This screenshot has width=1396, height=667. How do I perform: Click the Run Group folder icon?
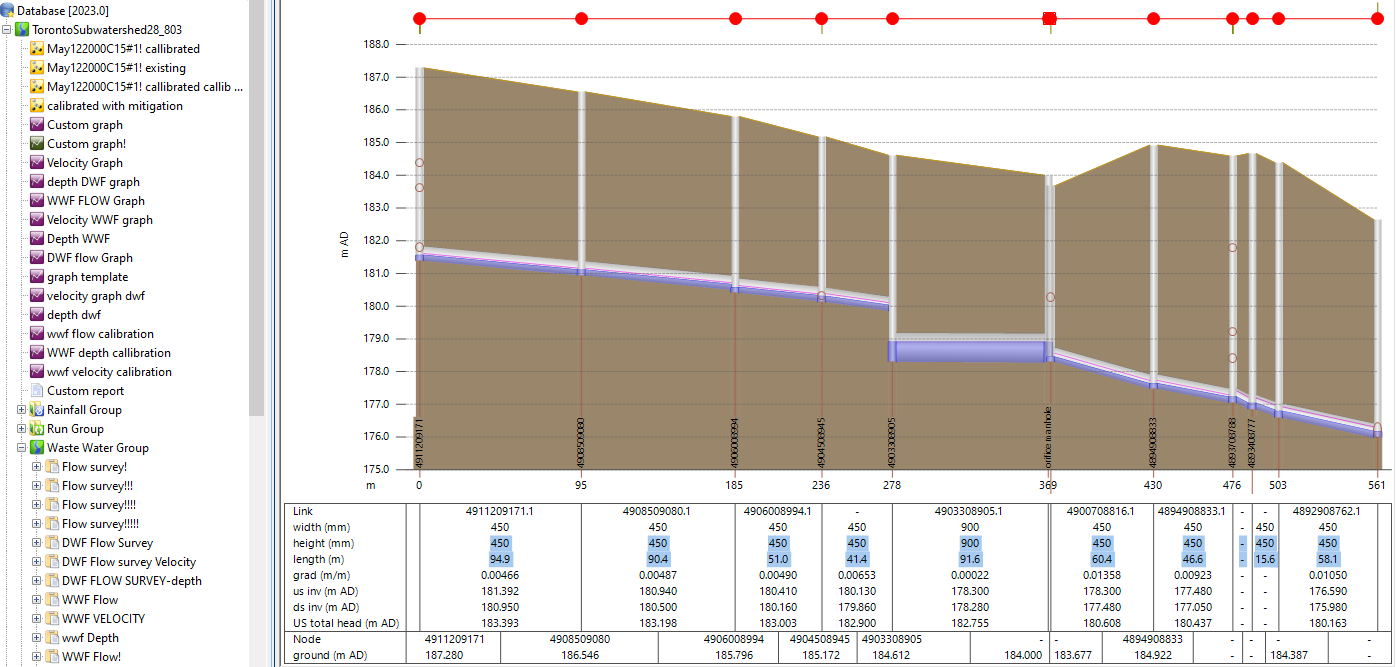point(37,429)
